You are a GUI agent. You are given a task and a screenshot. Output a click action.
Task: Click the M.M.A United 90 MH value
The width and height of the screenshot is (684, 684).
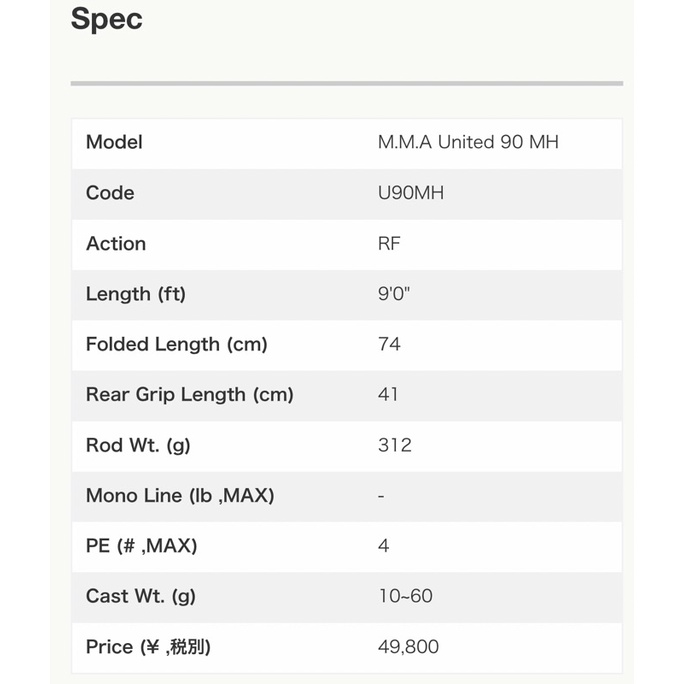468,142
